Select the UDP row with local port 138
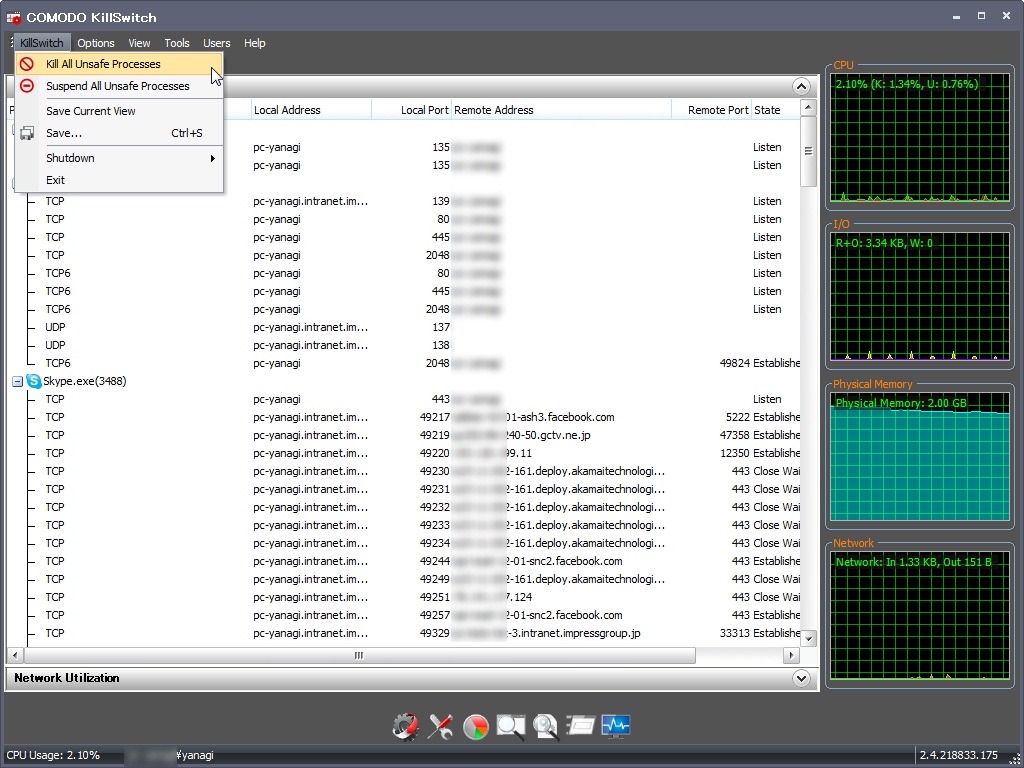The height and width of the screenshot is (768, 1024). 405,345
